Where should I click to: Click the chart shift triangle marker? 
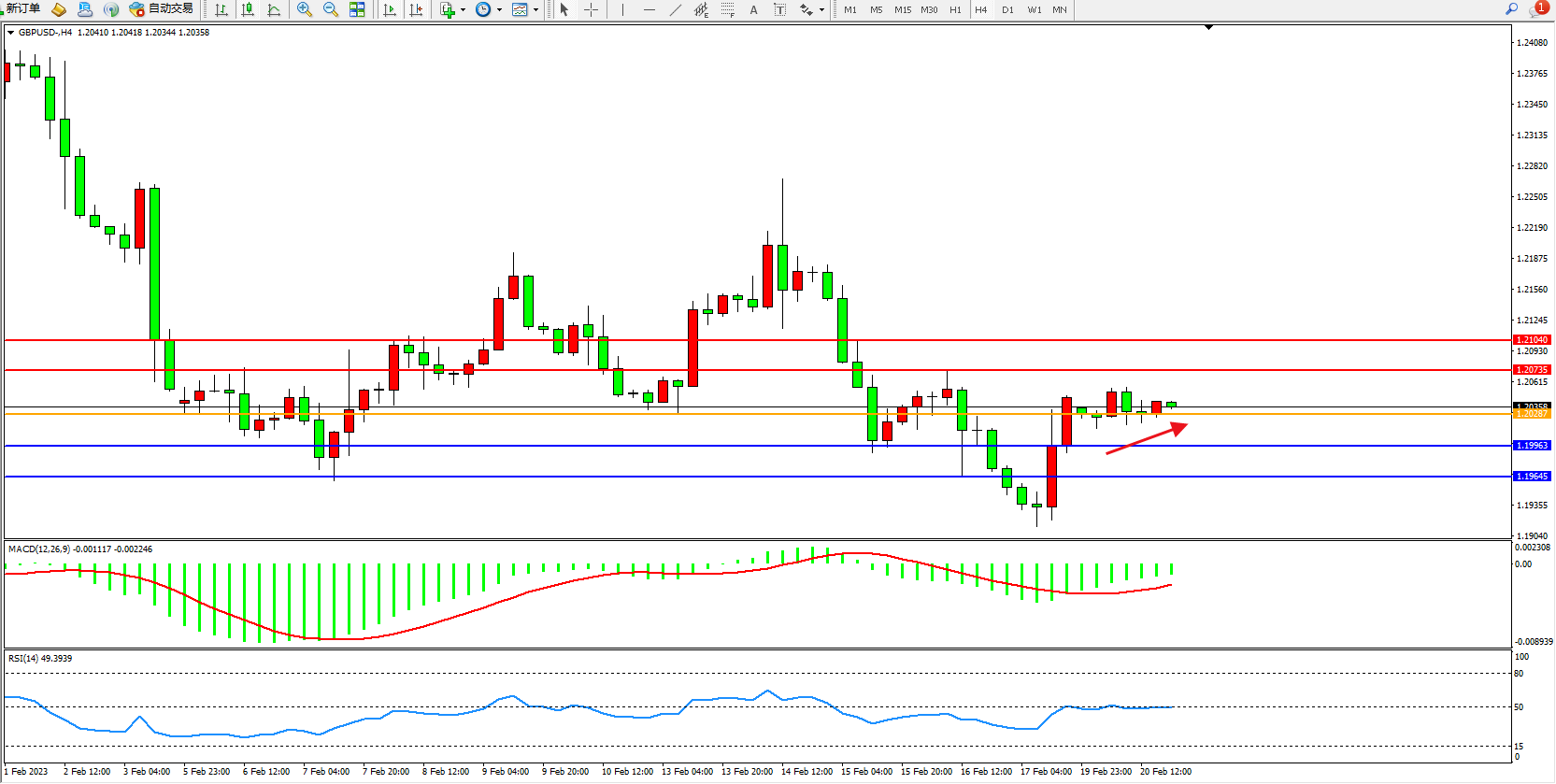coord(1208,28)
